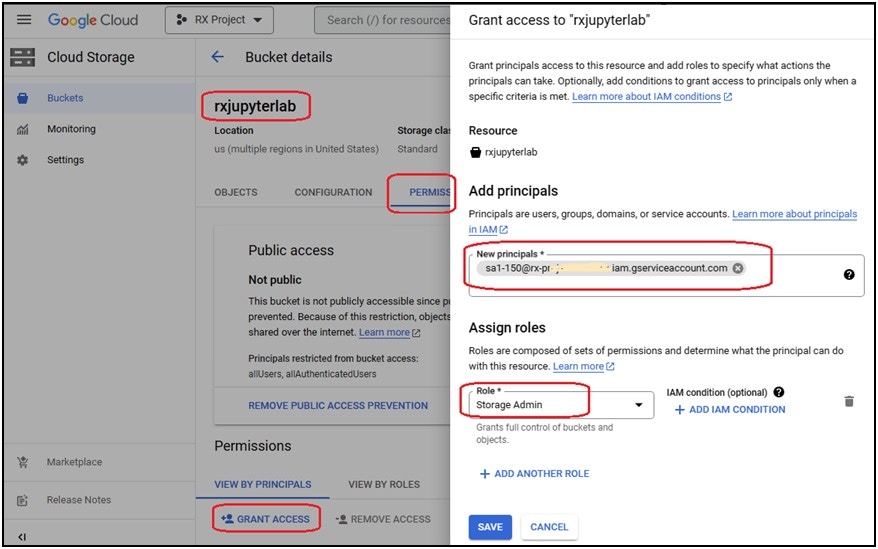Click the back arrow beside Bucket details
This screenshot has height=549, width=878.
click(217, 57)
